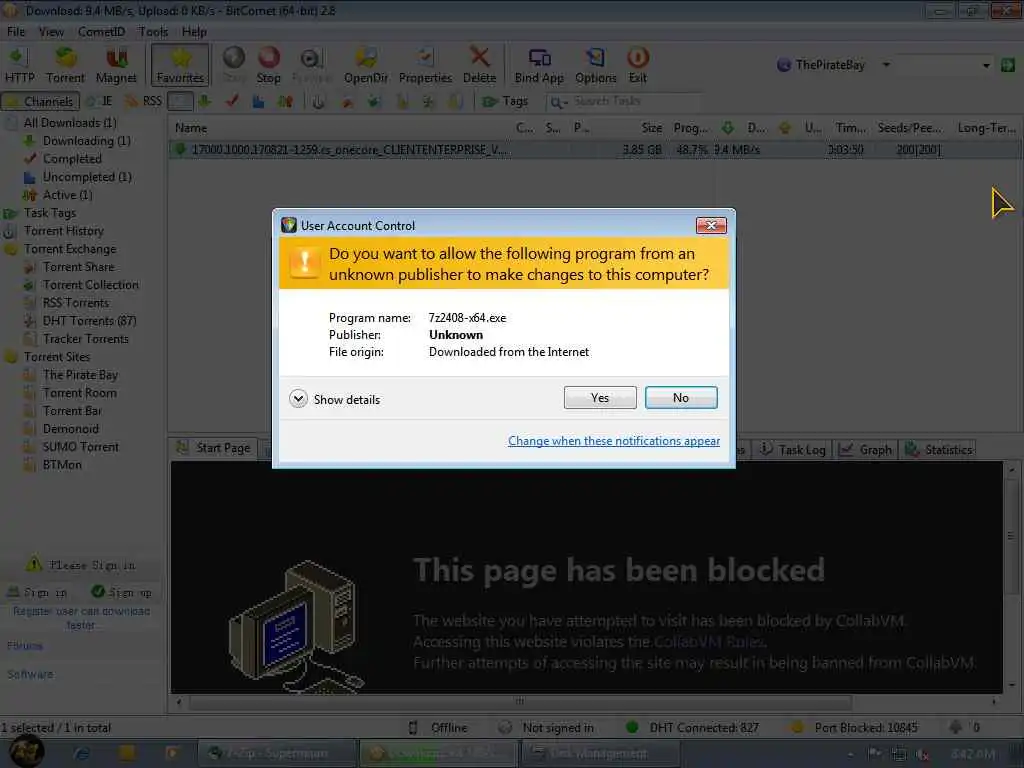Click the green search go button
Viewport: 1024px width, 768px height.
tap(1008, 65)
